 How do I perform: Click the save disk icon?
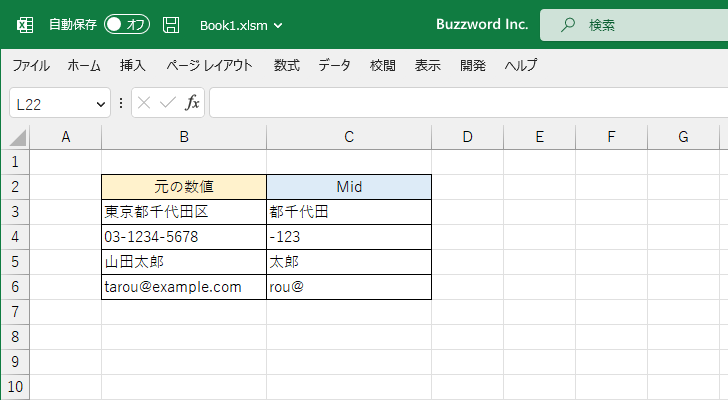(171, 24)
